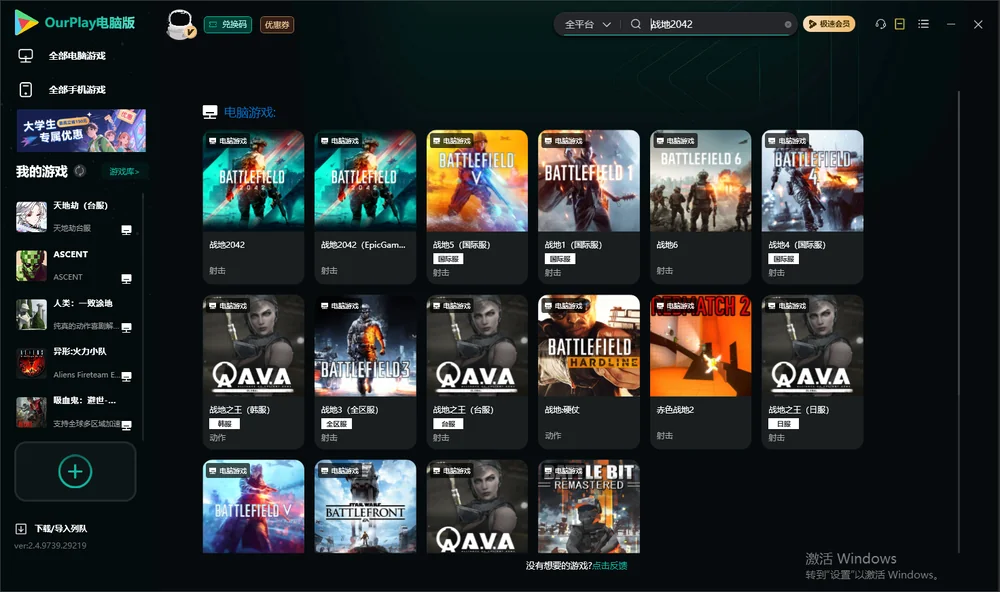Clear the search text with the clear icon

click(788, 25)
